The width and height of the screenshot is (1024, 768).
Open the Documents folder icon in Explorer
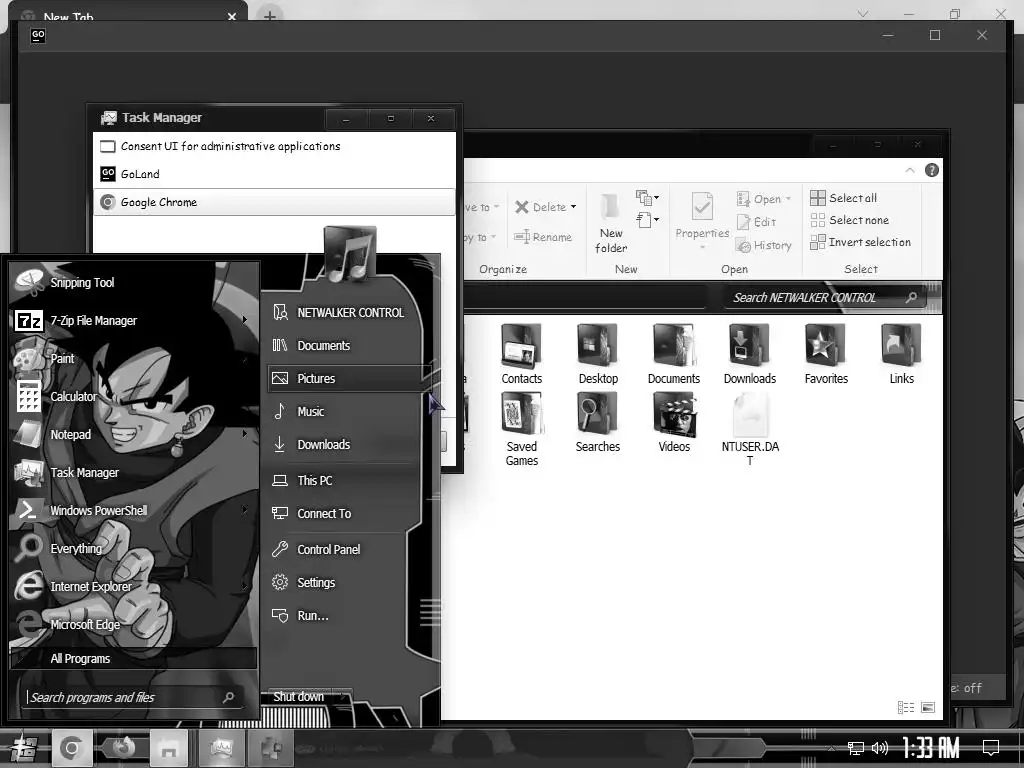tap(673, 354)
